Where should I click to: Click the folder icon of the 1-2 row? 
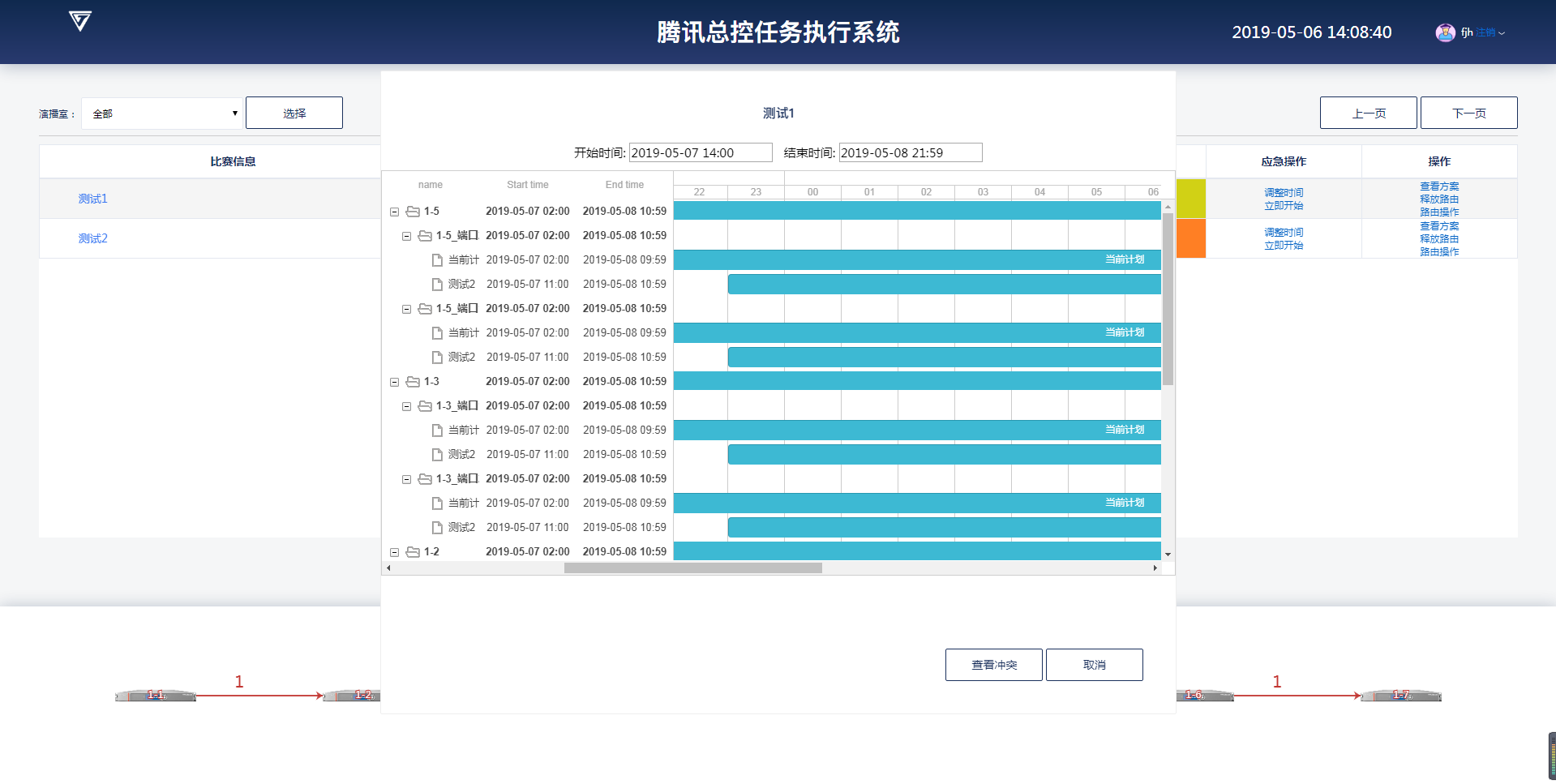tap(413, 552)
